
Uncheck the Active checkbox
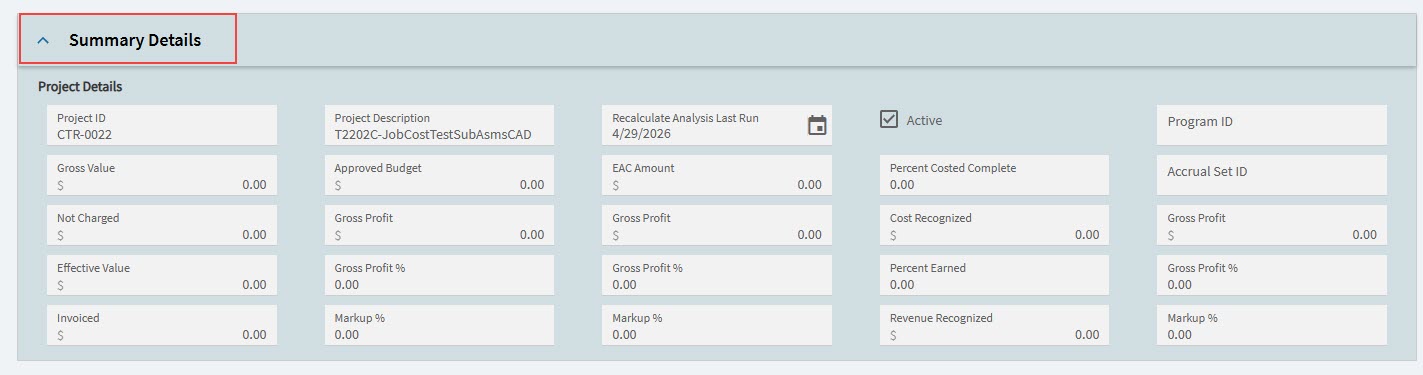tap(889, 119)
